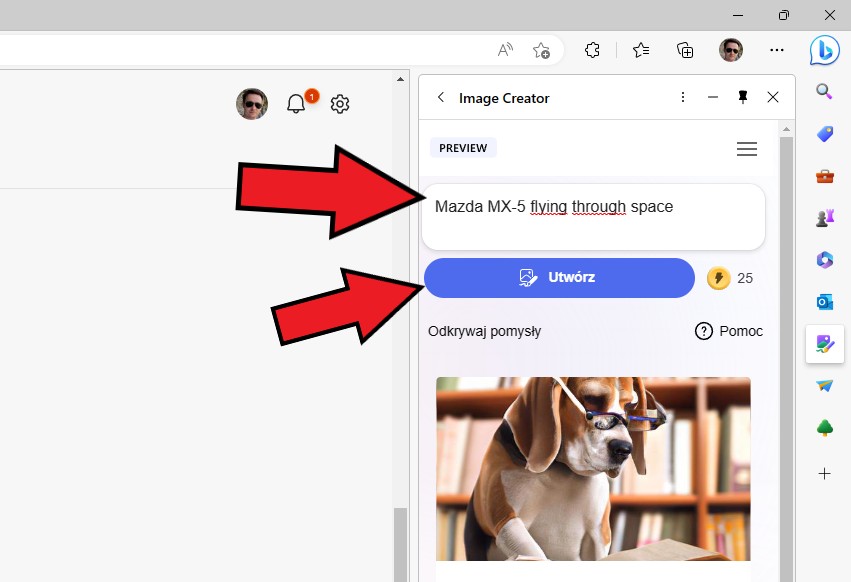This screenshot has height=582, width=851.
Task: Select the Image Creator sidebar icon
Action: tap(824, 344)
